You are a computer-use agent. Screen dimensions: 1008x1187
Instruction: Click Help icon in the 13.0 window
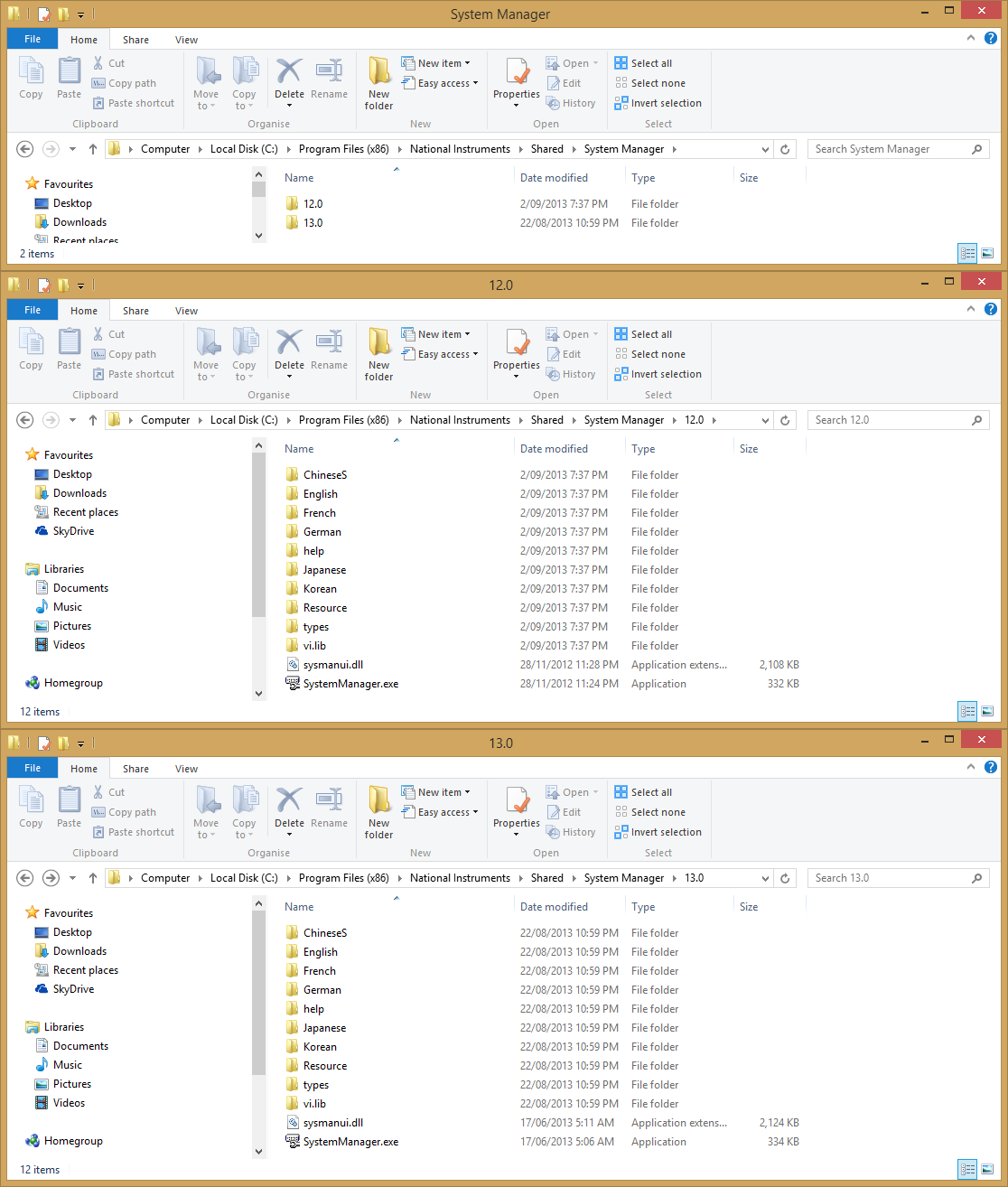[x=991, y=767]
